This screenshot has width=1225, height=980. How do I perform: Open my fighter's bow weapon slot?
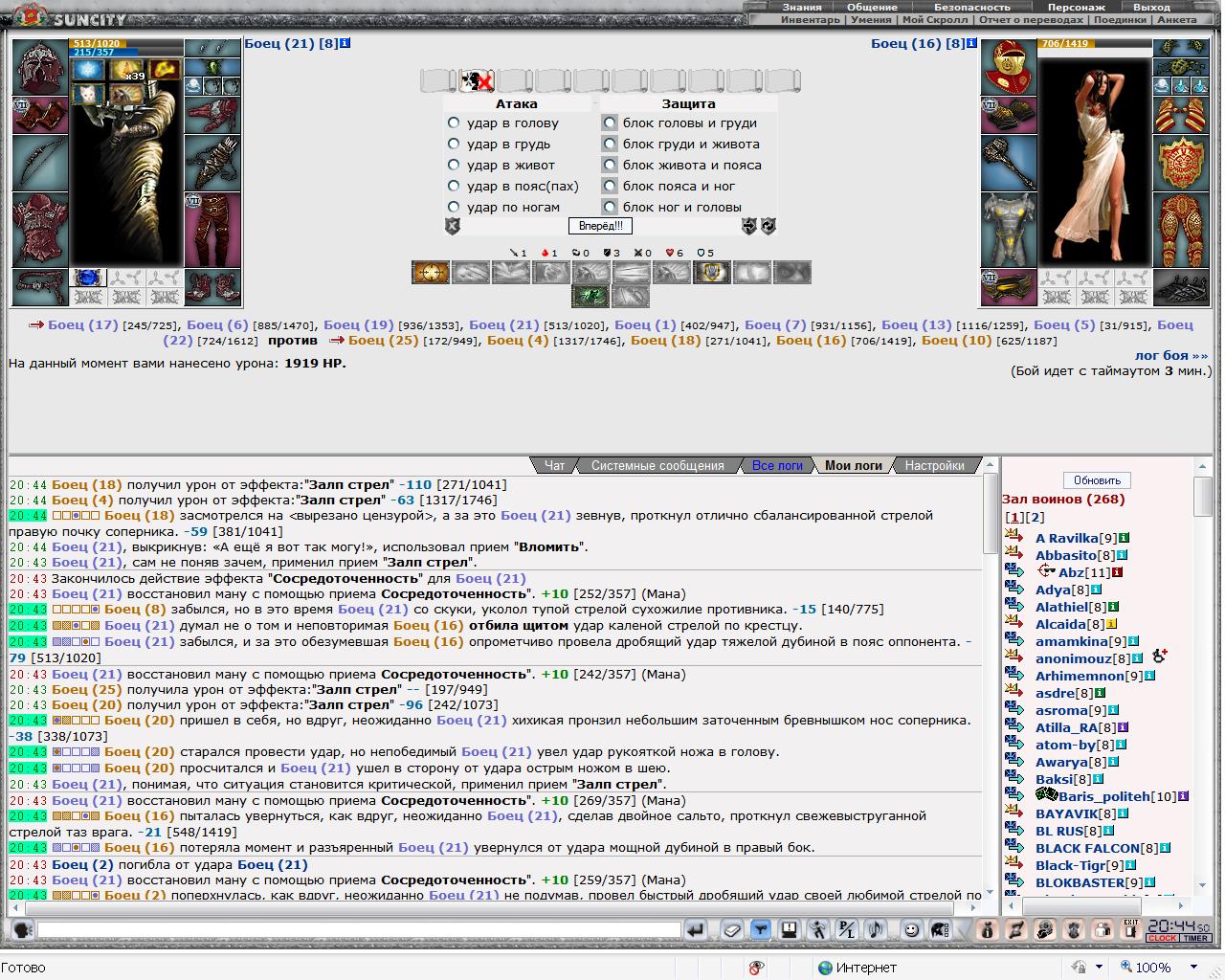click(x=40, y=163)
